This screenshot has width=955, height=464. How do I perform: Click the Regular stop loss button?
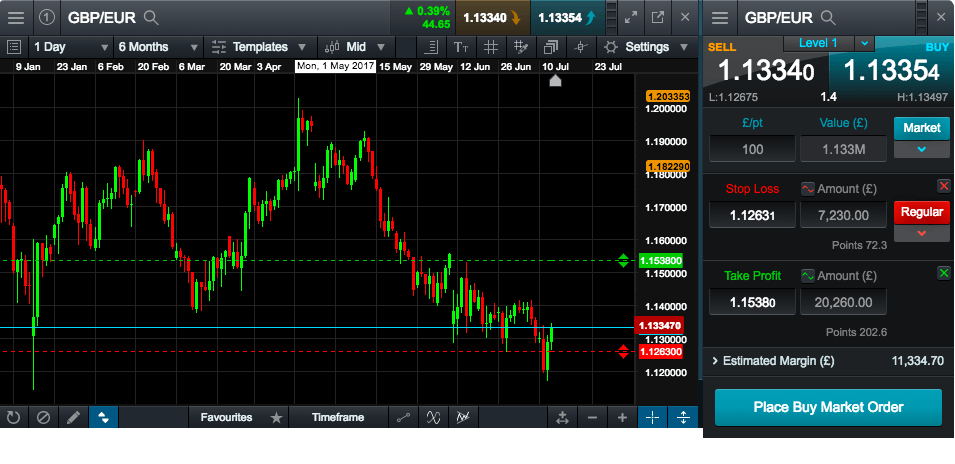pos(922,213)
